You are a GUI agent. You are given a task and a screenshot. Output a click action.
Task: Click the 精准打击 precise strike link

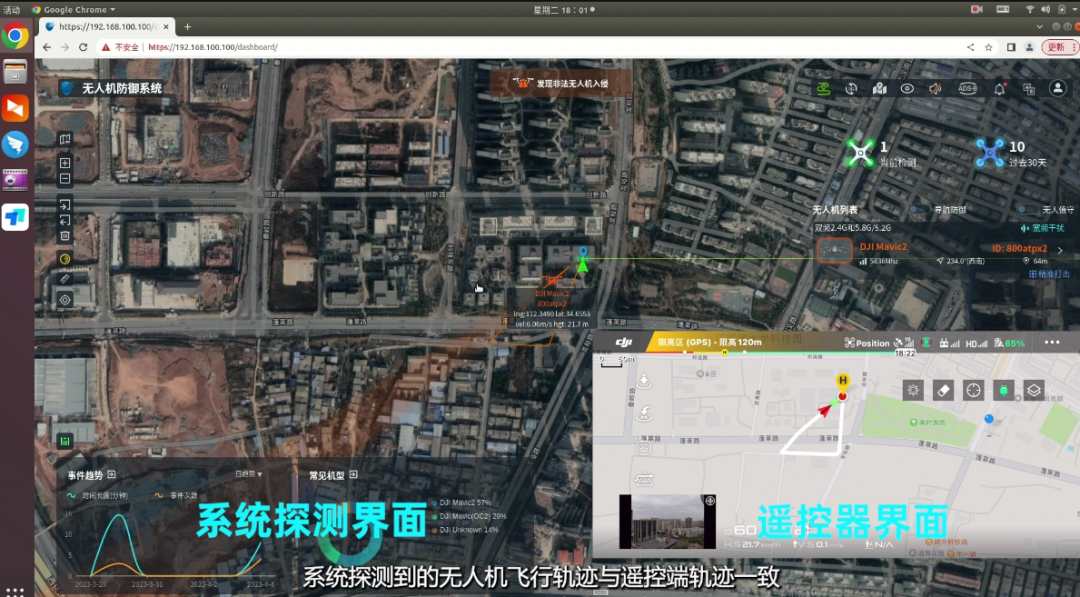[x=1049, y=274]
